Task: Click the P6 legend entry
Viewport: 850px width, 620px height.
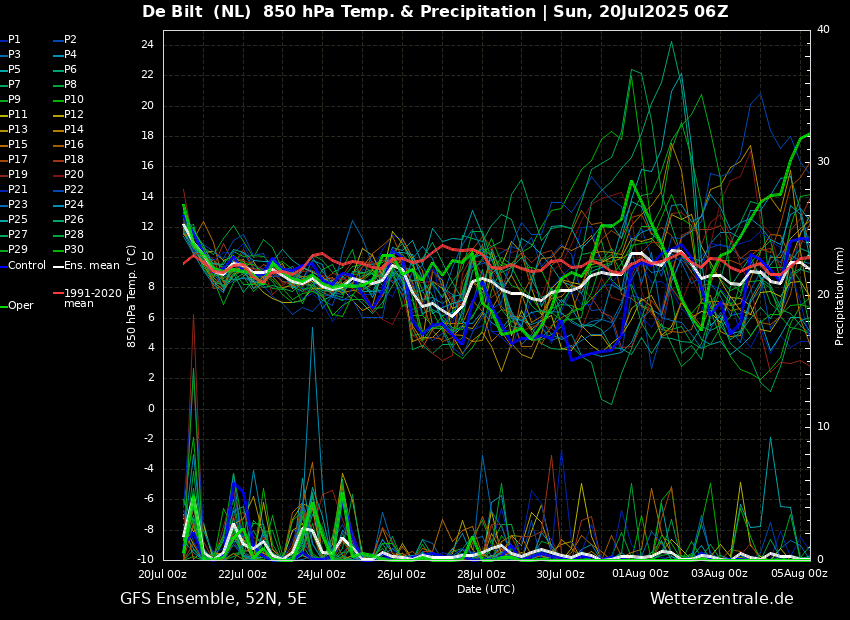Action: coord(65,69)
